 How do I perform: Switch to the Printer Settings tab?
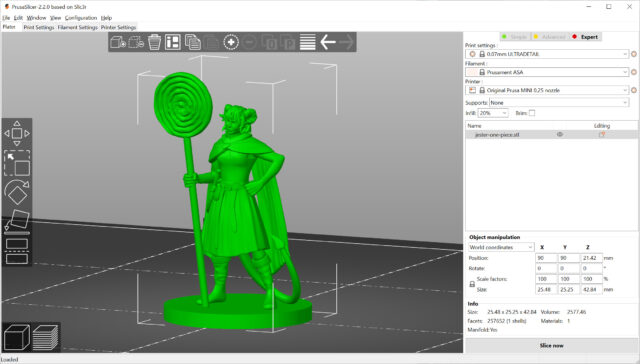[x=118, y=27]
